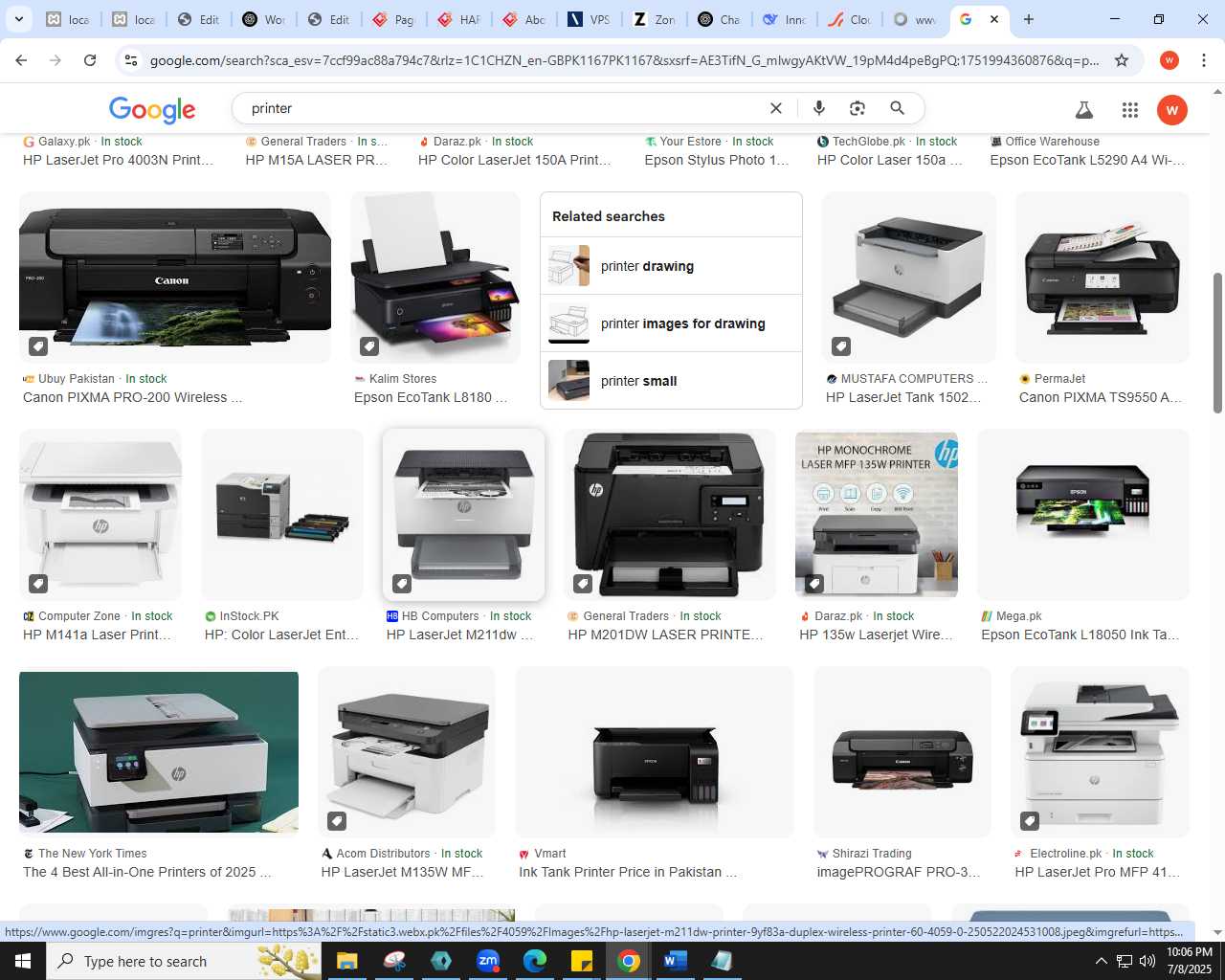Open a new browser tab

point(1029,19)
